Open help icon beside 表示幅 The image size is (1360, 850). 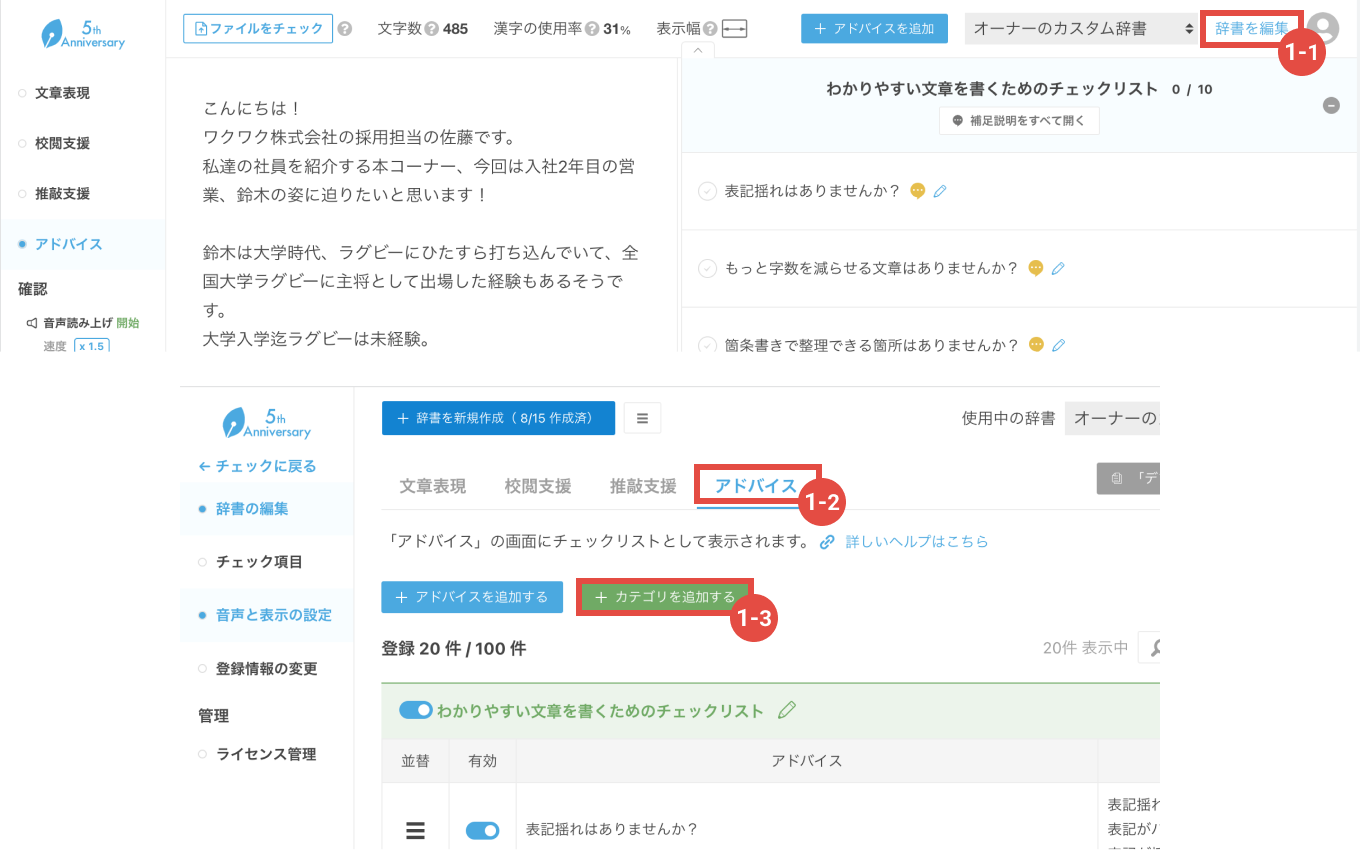coord(709,29)
